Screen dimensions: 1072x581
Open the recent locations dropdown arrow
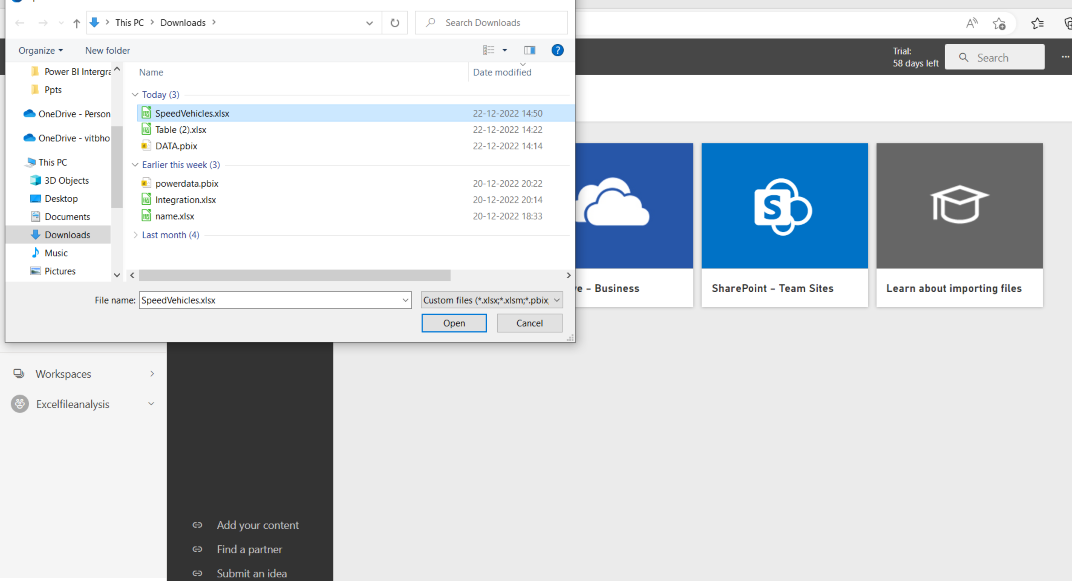click(x=61, y=23)
